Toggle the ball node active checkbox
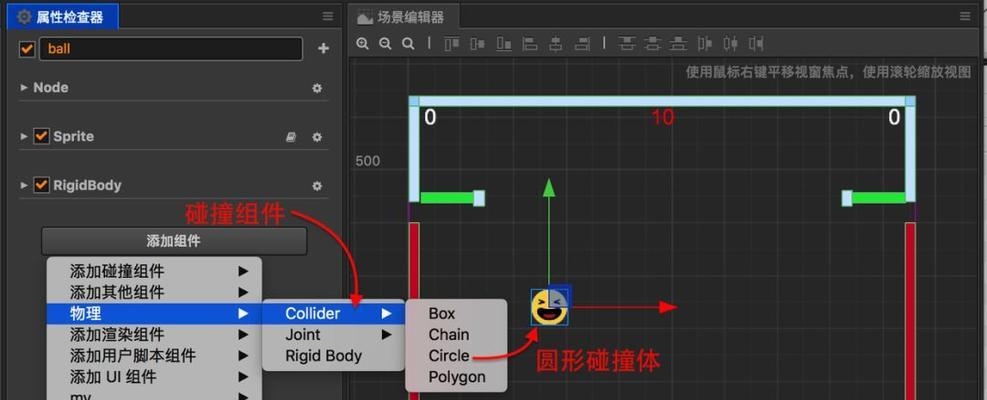The height and width of the screenshot is (400, 987). tap(27, 48)
